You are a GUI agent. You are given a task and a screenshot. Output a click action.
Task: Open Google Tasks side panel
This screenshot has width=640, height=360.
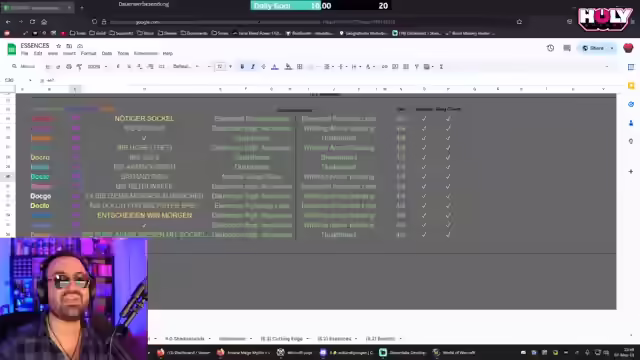tap(631, 104)
